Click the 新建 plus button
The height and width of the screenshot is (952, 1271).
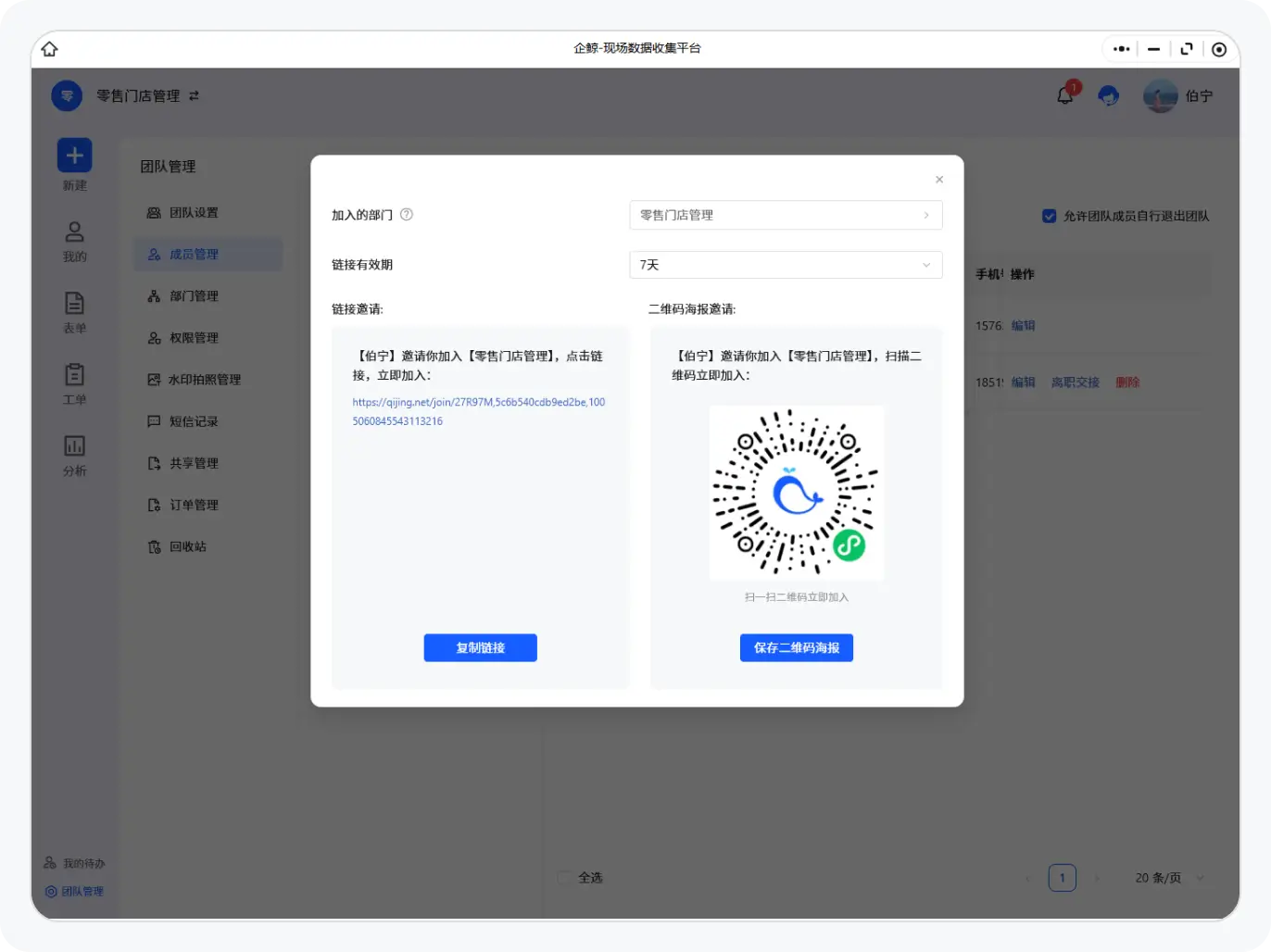coord(75,156)
